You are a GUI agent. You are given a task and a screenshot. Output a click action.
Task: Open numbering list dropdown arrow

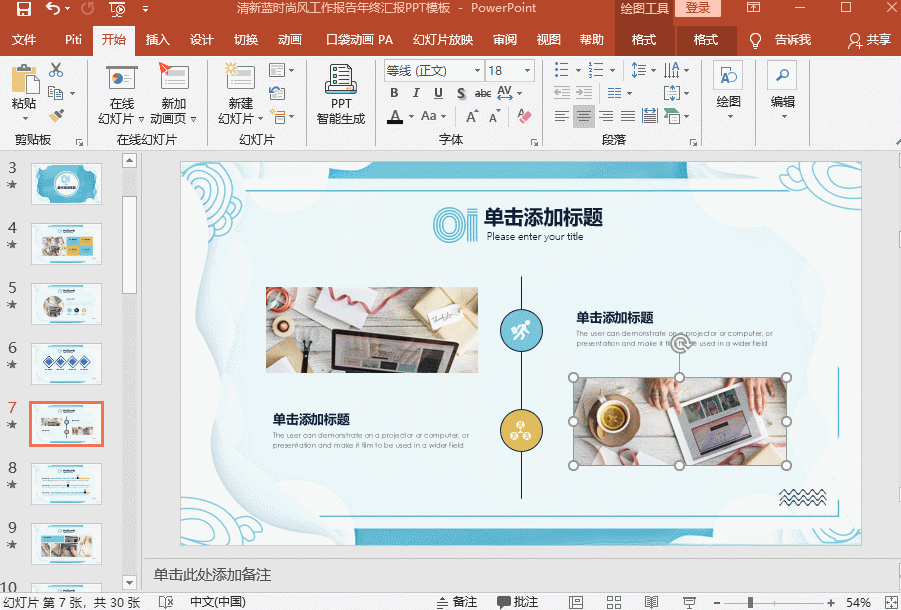tap(613, 71)
